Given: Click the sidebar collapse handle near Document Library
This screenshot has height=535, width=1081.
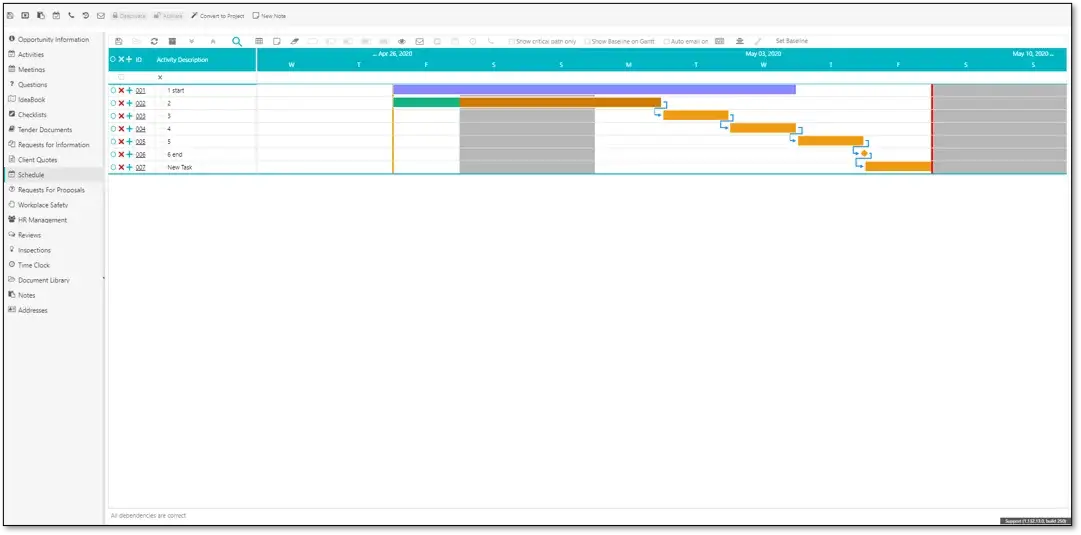Looking at the screenshot, I should coord(103,278).
